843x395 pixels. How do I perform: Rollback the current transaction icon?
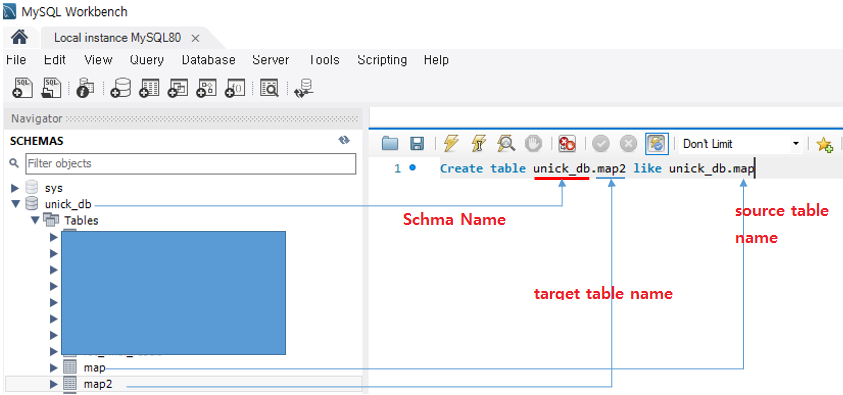[x=628, y=143]
